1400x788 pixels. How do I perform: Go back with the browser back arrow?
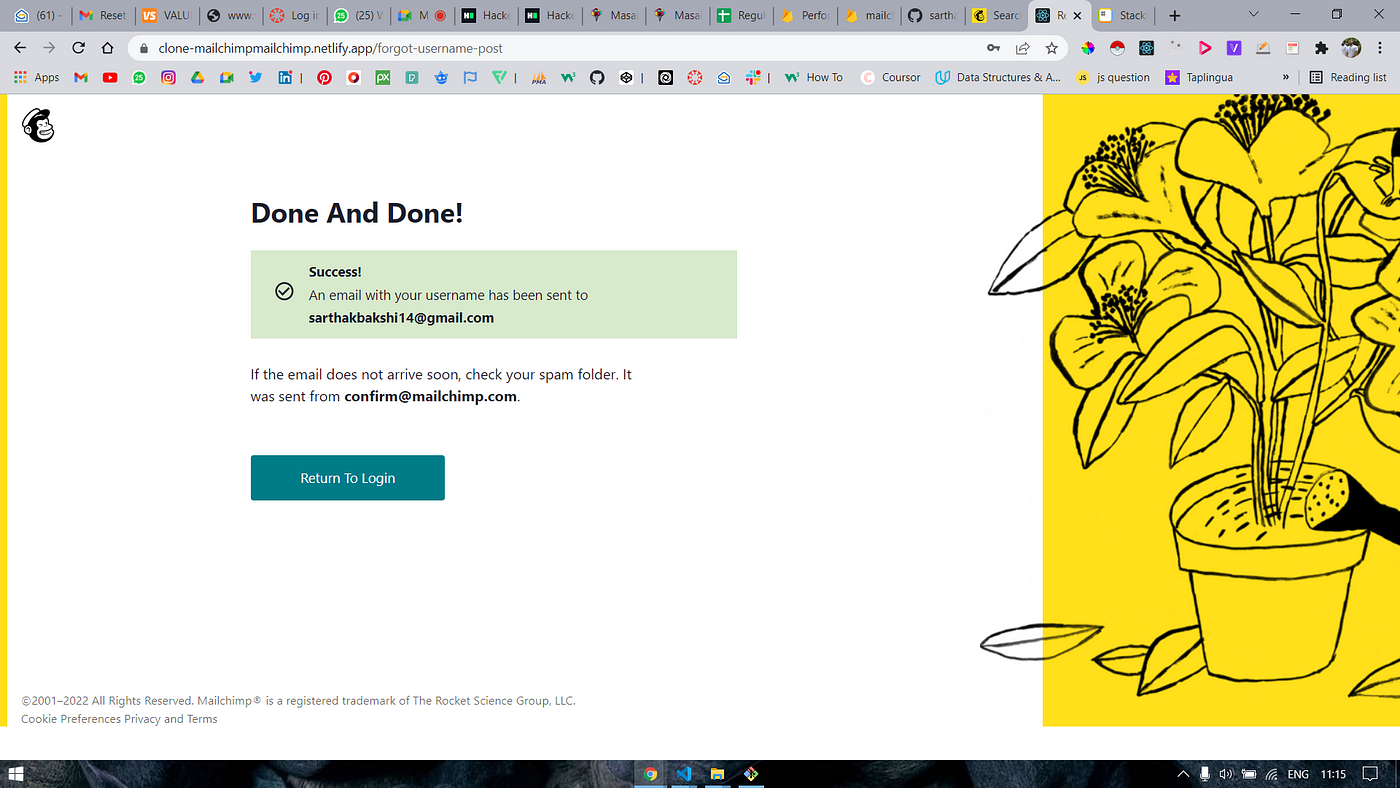(x=20, y=48)
